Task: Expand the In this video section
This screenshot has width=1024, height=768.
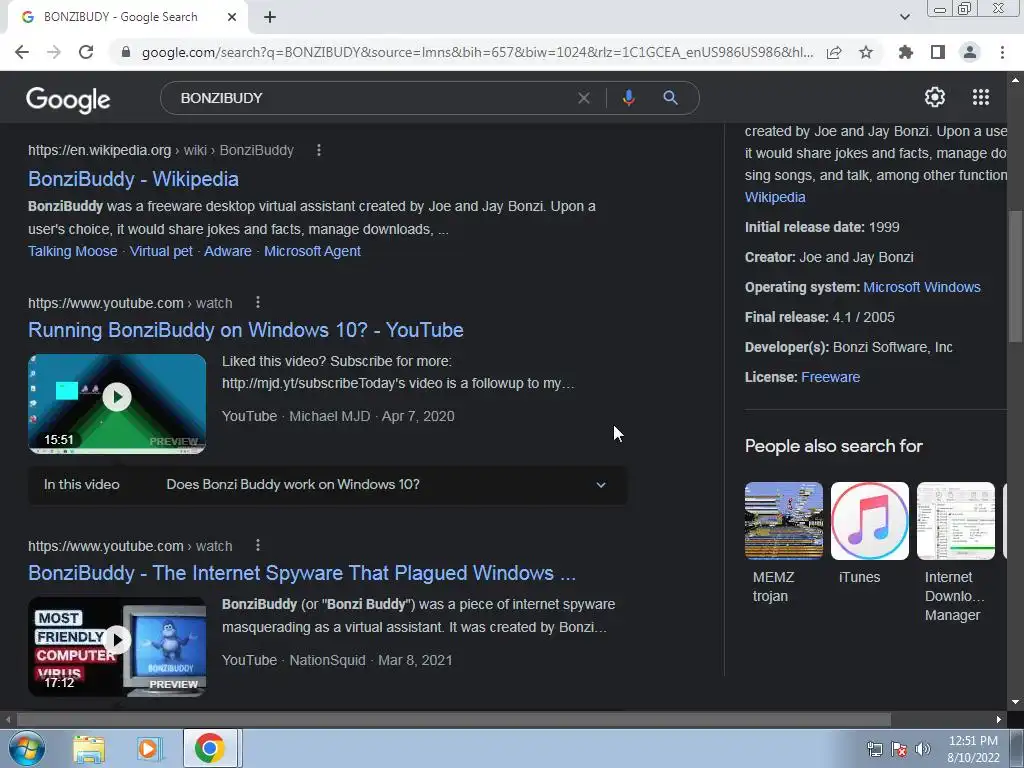Action: click(327, 485)
